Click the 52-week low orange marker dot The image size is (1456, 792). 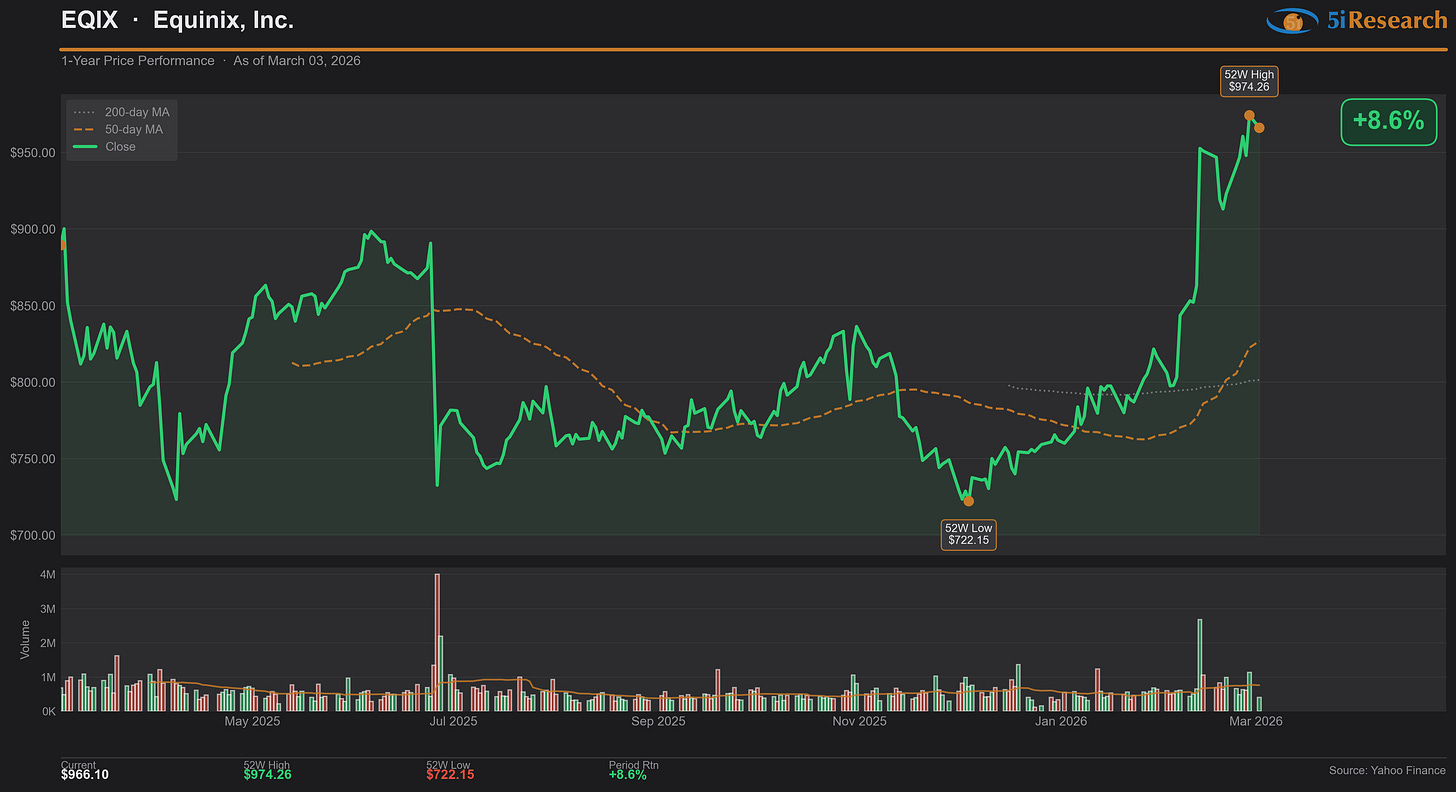(968, 501)
